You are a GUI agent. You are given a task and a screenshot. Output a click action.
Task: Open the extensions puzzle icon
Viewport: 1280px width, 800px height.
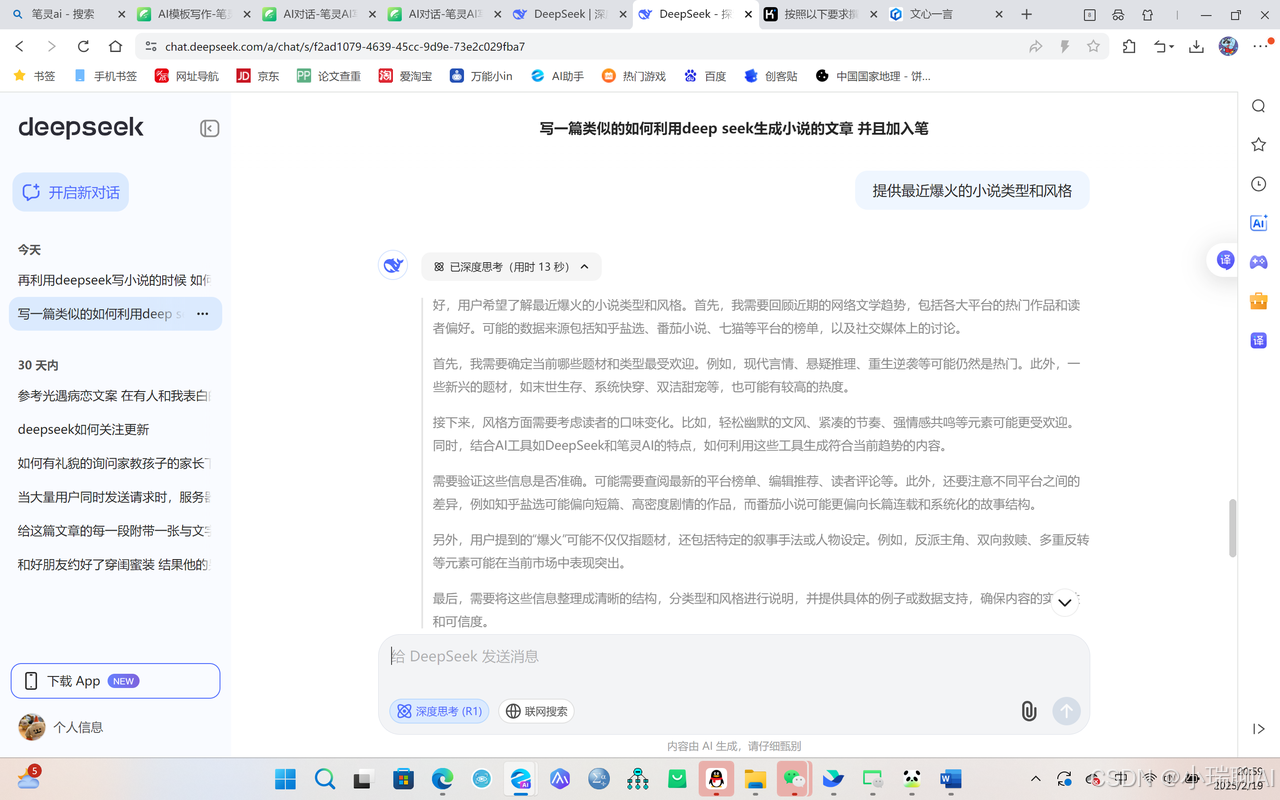(1129, 47)
